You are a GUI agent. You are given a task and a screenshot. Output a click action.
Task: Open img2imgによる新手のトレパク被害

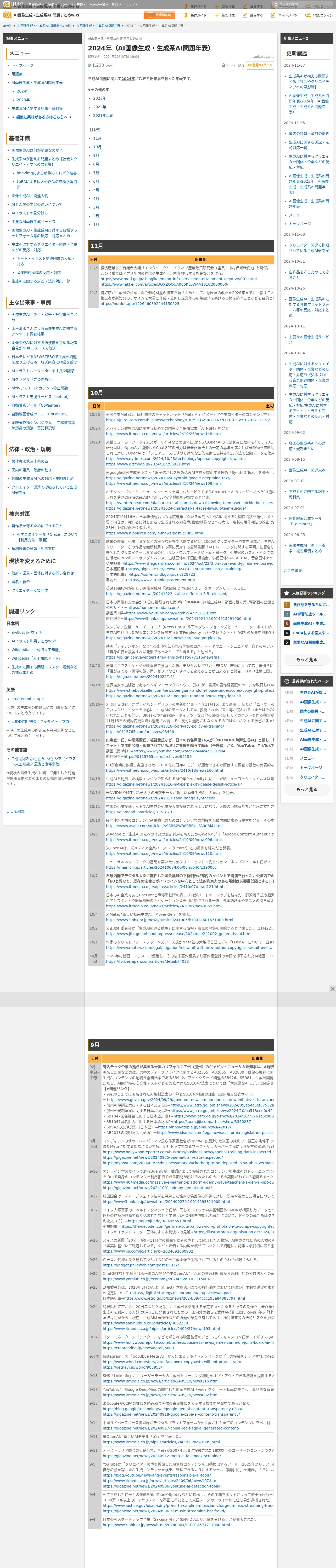[46, 173]
